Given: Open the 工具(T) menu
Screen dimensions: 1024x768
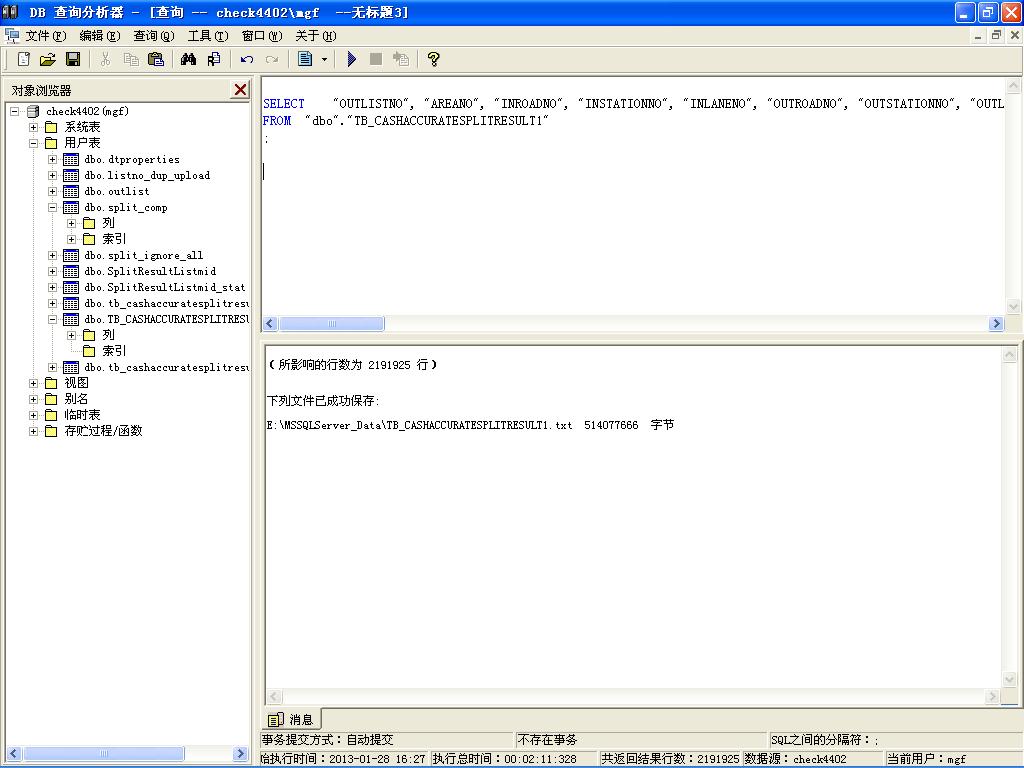Looking at the screenshot, I should click(207, 36).
